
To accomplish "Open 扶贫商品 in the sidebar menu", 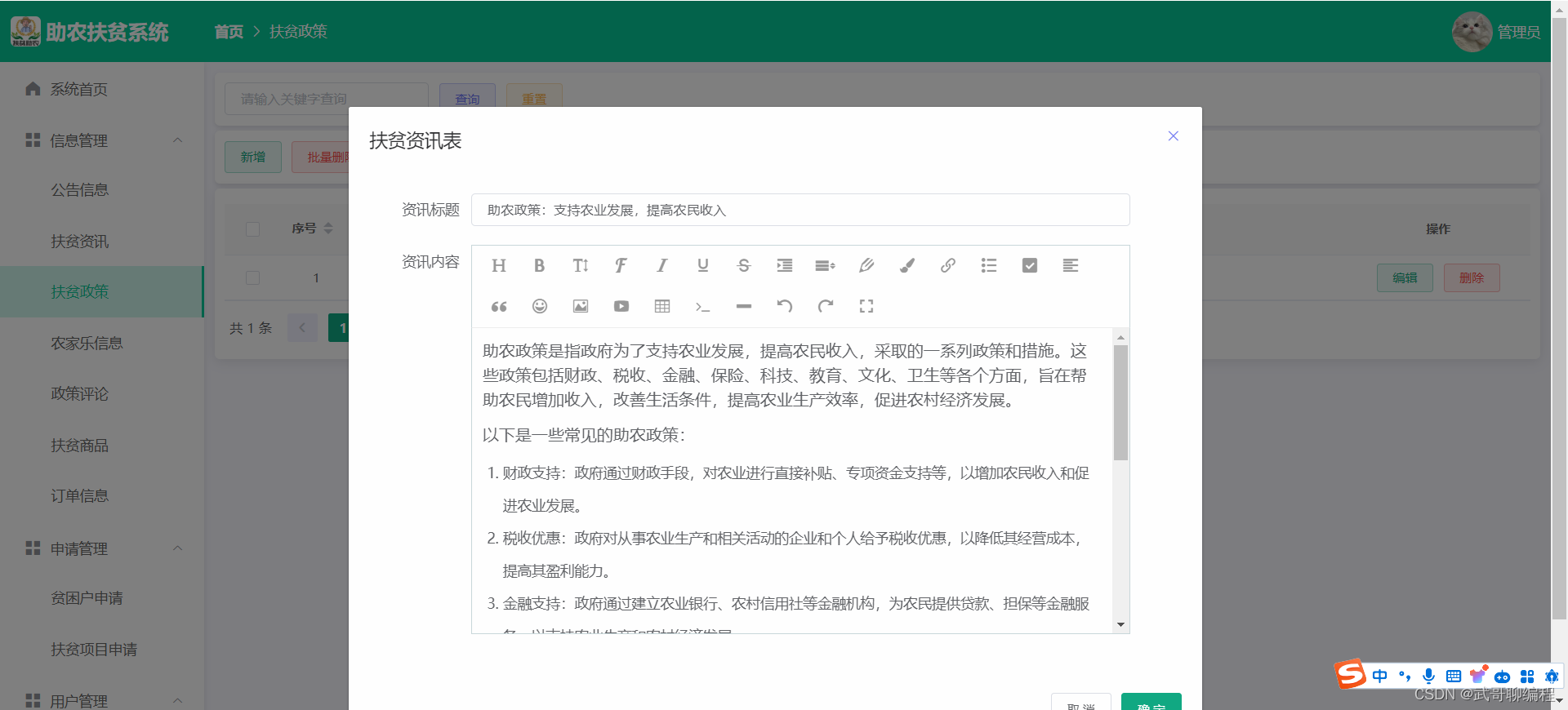I will click(79, 446).
